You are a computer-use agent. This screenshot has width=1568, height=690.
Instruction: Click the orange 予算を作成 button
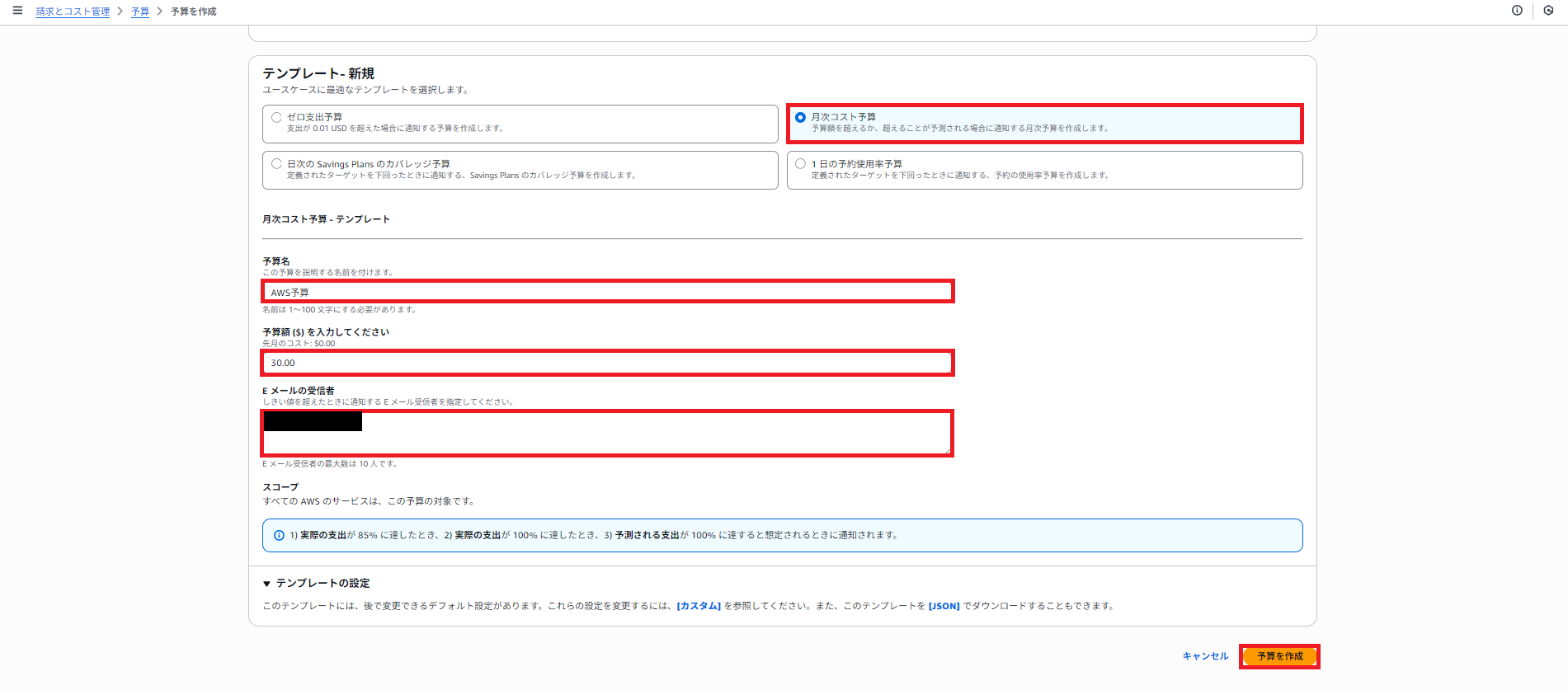[x=1279, y=656]
